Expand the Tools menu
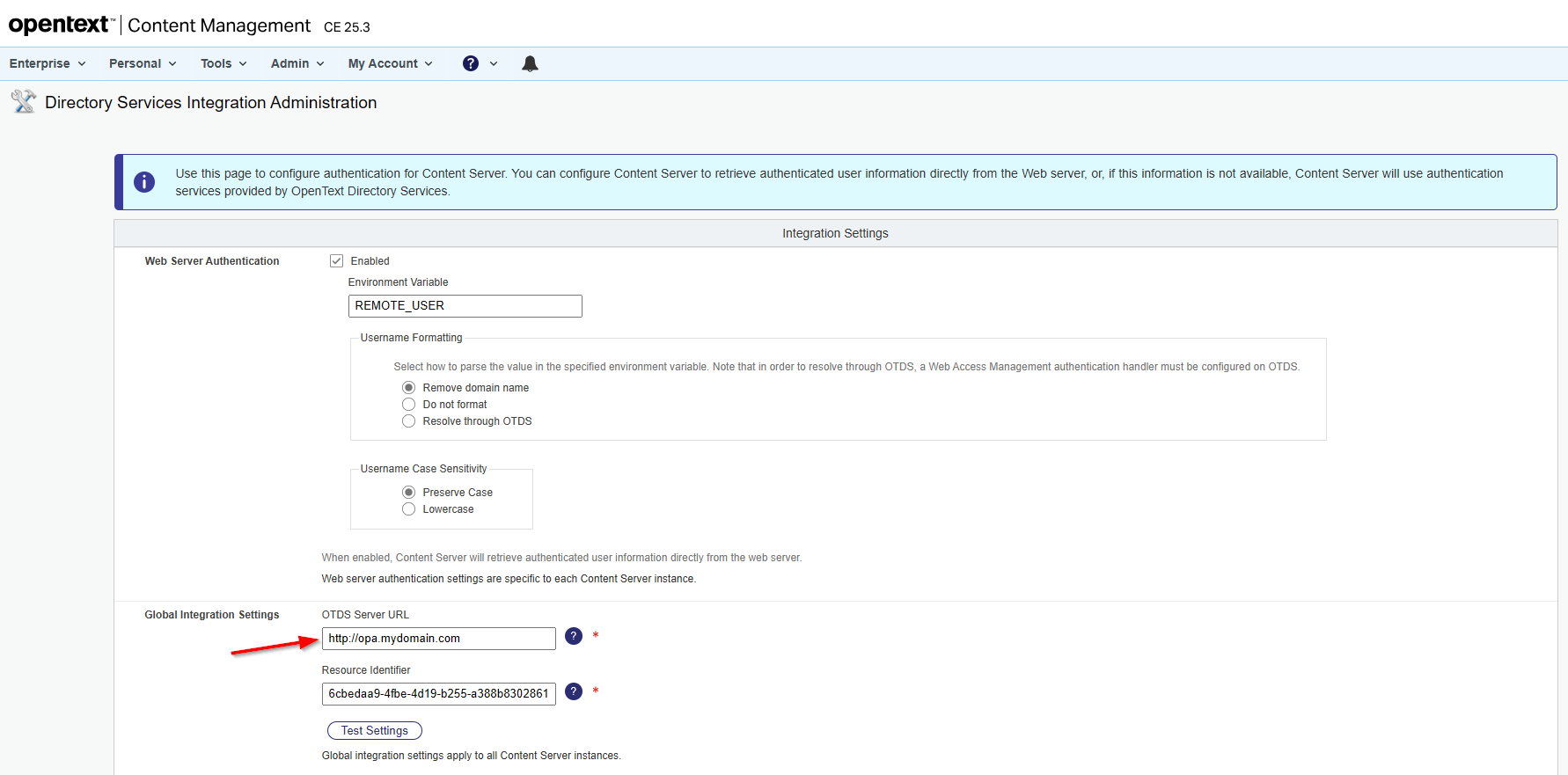The width and height of the screenshot is (1568, 775). click(223, 63)
